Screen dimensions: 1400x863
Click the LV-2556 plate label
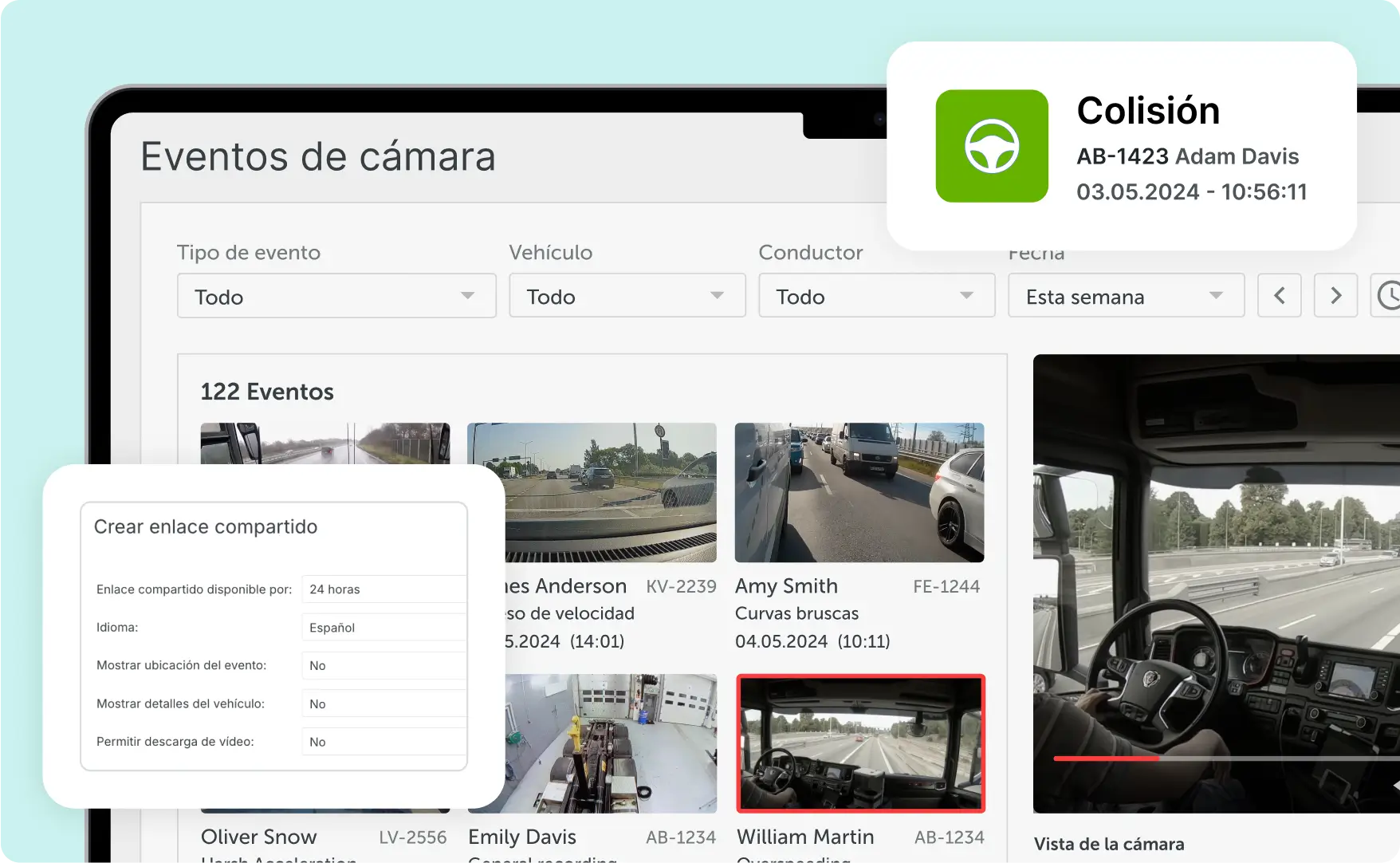point(413,837)
